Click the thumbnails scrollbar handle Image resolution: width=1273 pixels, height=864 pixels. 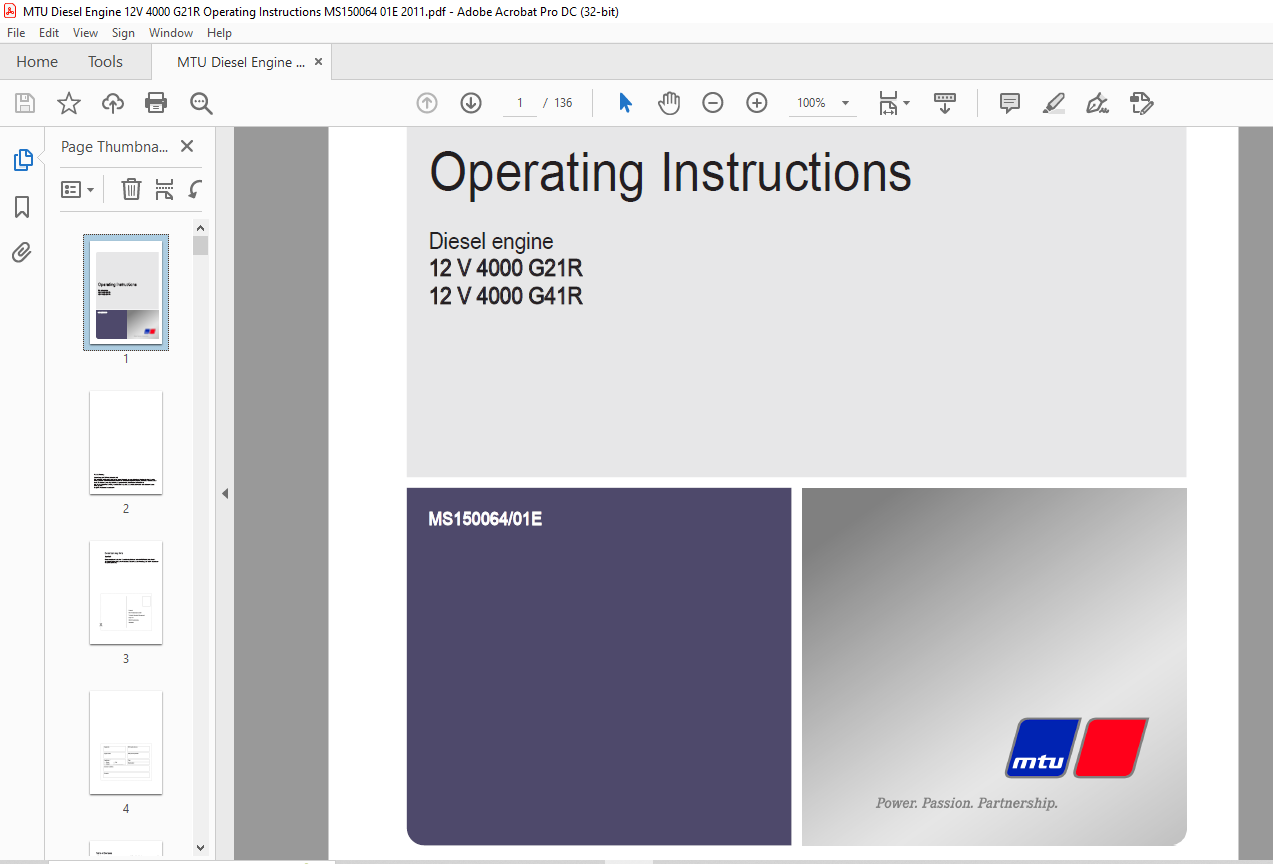201,246
